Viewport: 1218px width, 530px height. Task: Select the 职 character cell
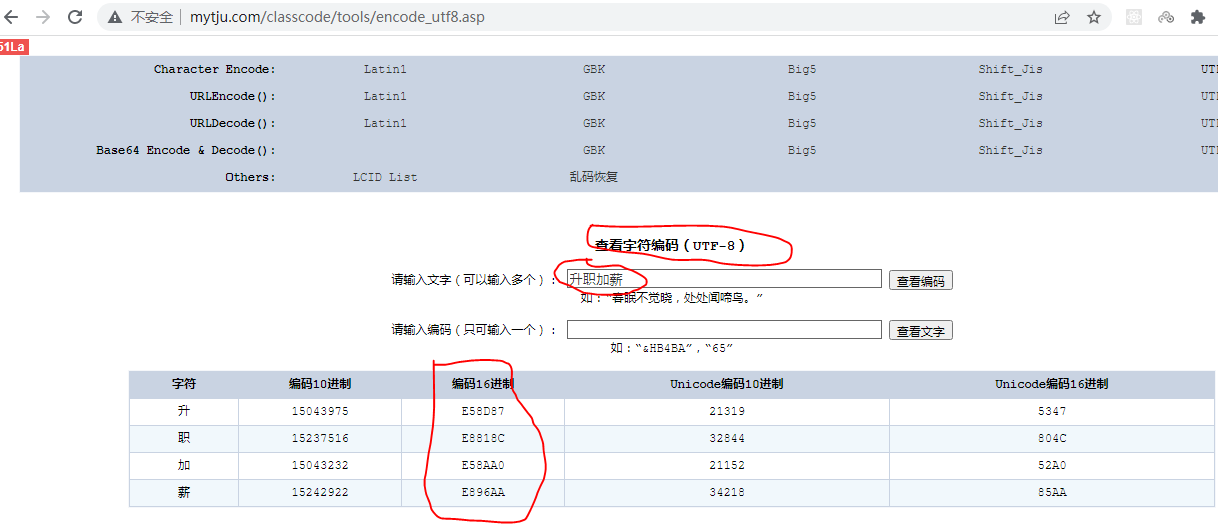pos(184,438)
